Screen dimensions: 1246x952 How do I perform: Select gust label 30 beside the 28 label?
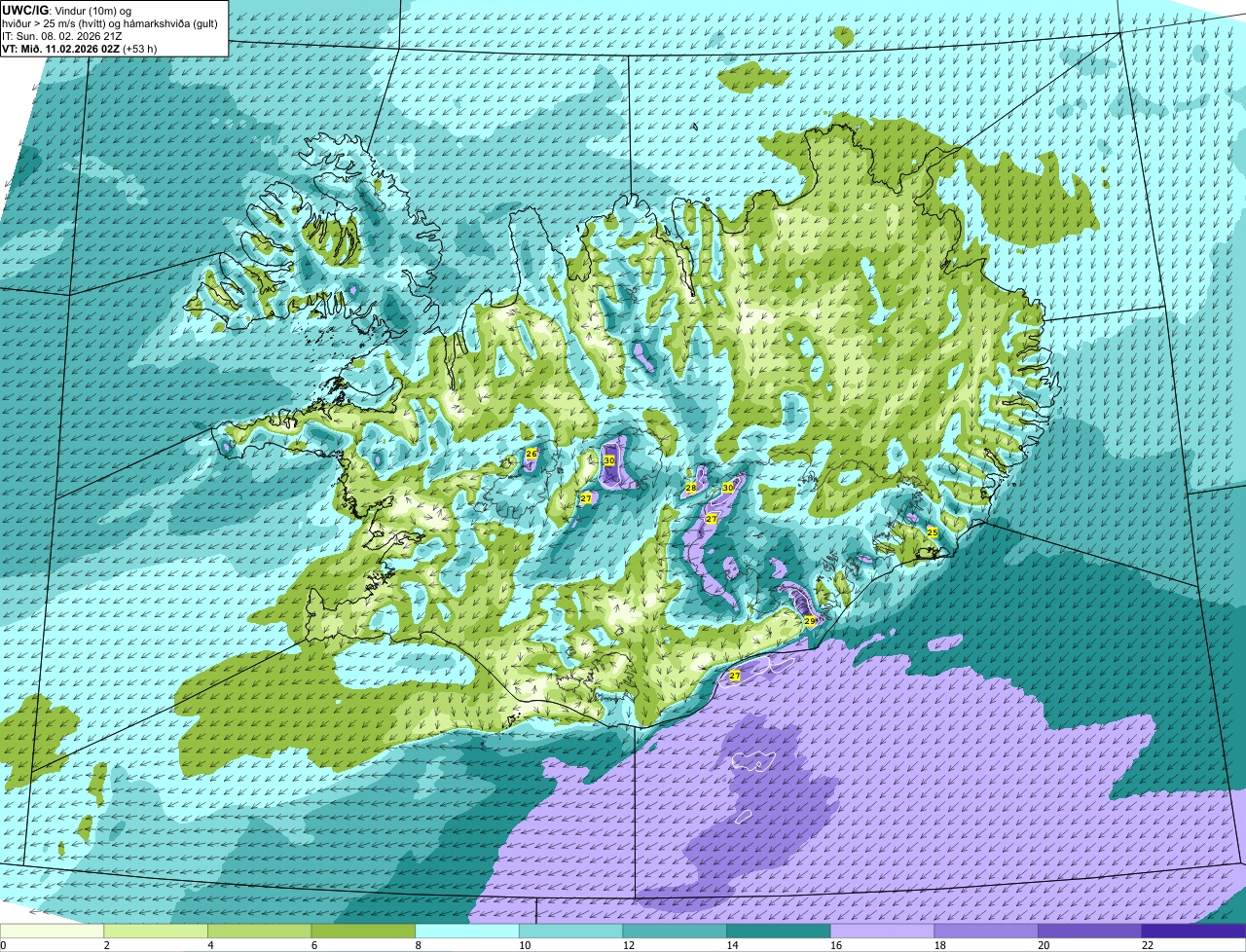pos(728,487)
